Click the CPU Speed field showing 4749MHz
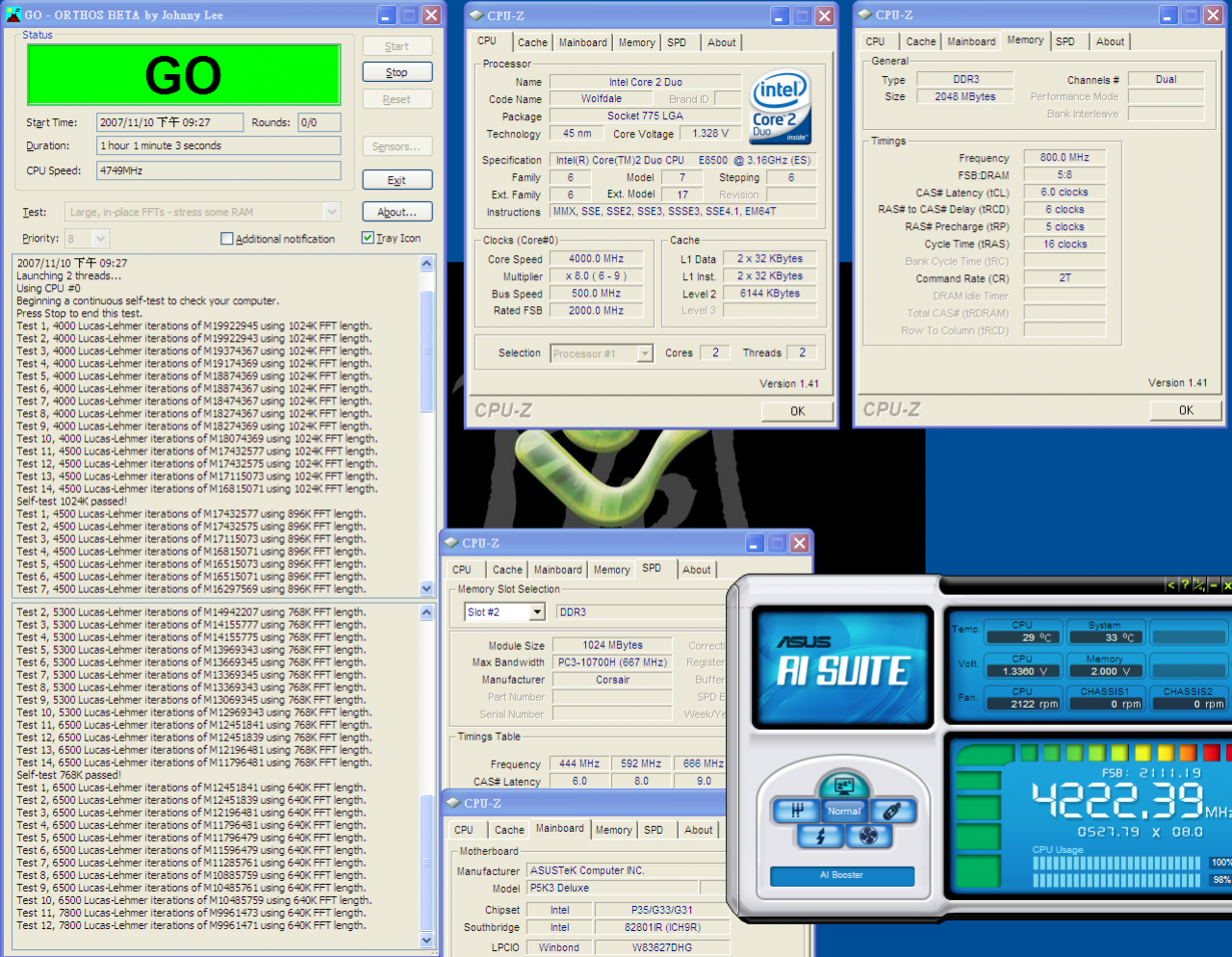 [218, 170]
